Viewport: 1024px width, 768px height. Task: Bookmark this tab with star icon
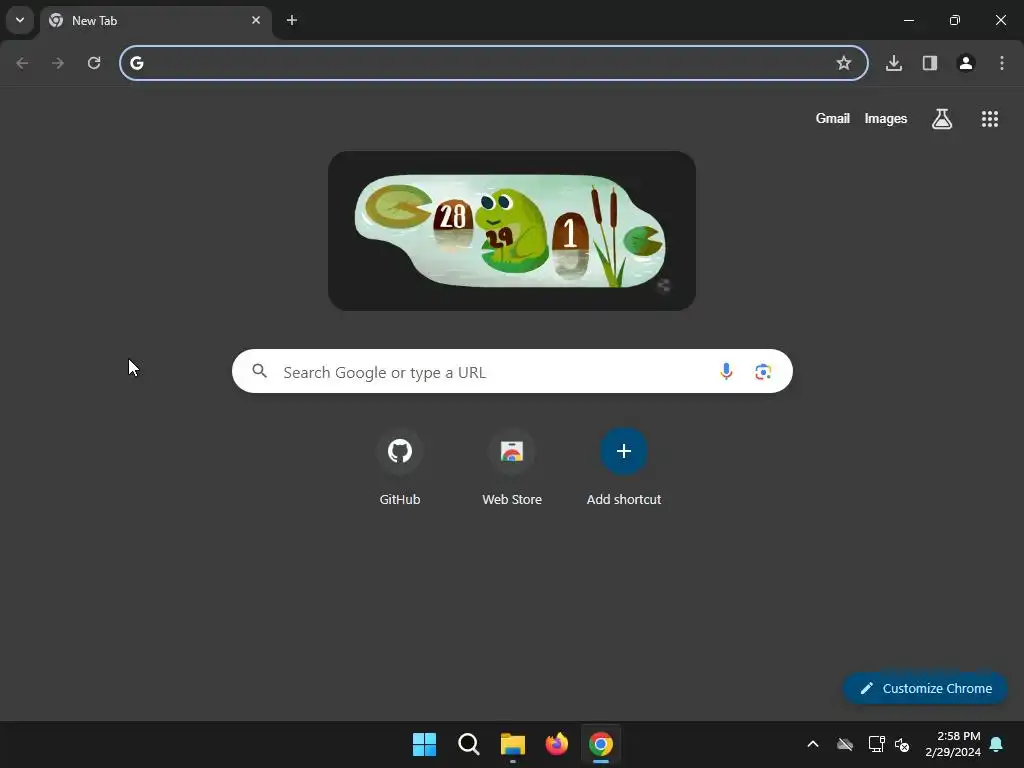tap(844, 63)
